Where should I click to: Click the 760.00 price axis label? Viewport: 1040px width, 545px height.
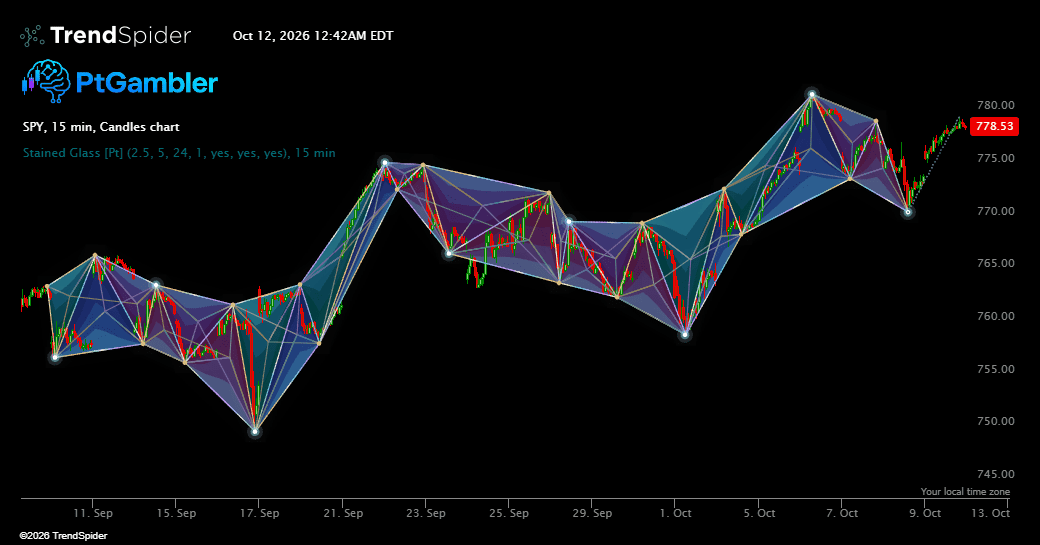point(996,316)
